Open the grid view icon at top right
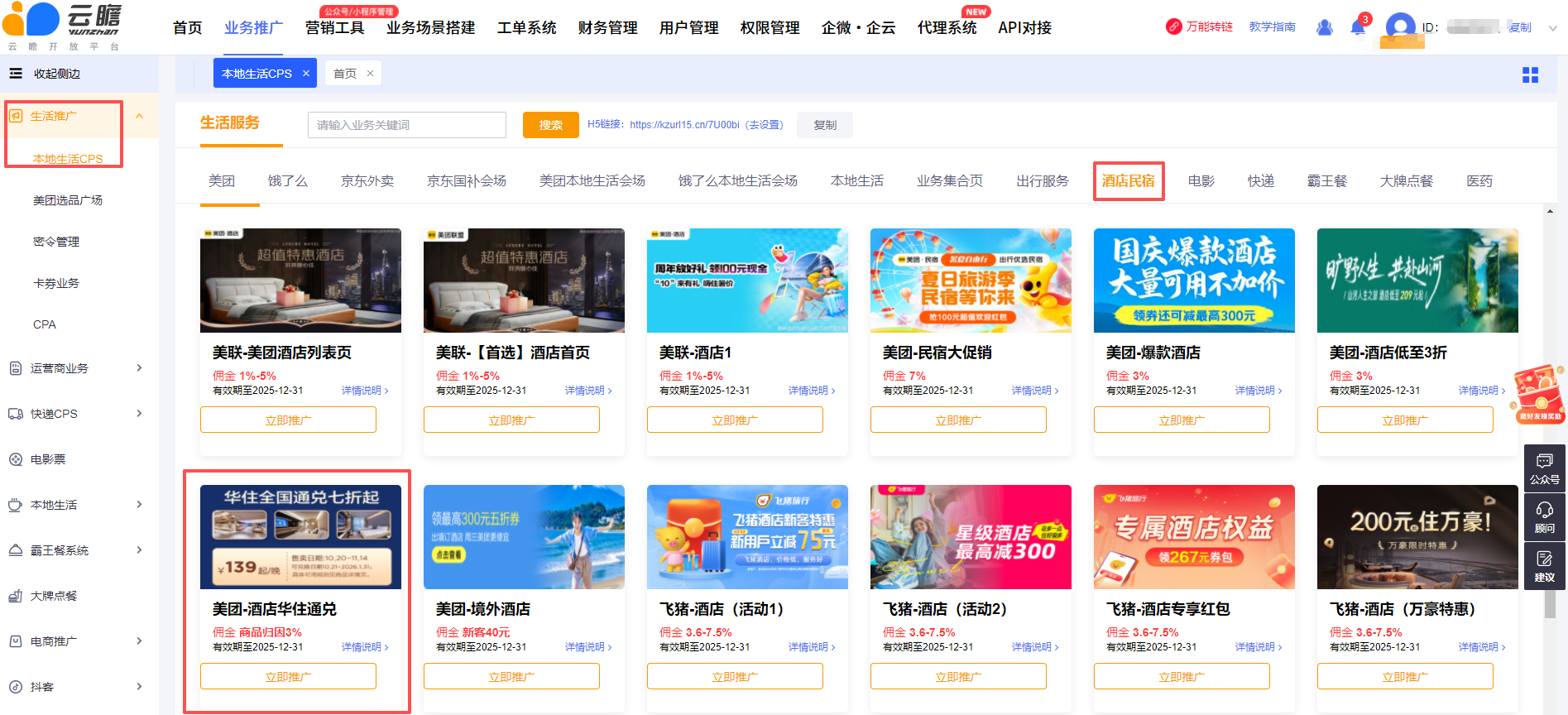1568x715 pixels. [x=1530, y=75]
